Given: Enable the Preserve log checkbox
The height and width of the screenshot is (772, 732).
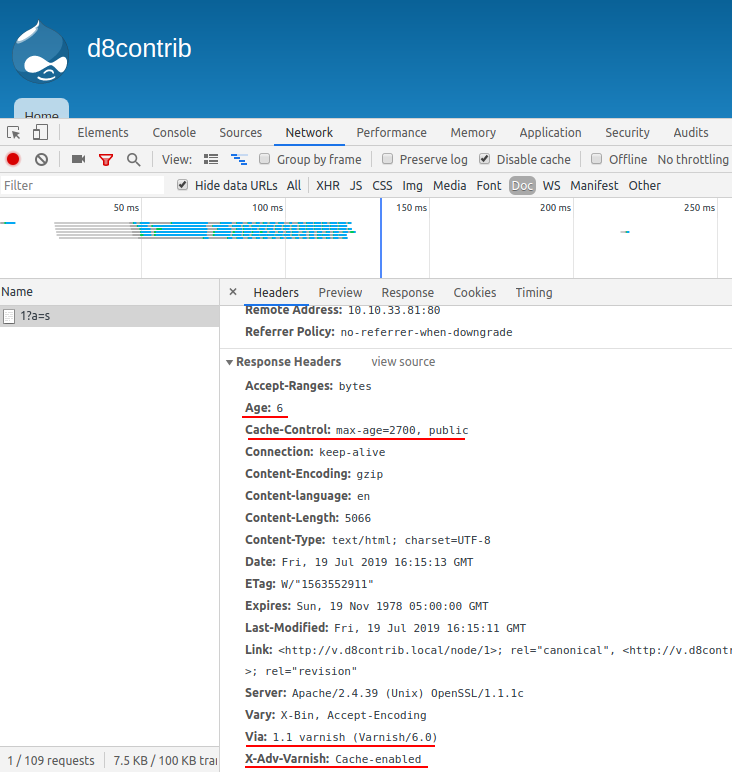Looking at the screenshot, I should click(388, 159).
